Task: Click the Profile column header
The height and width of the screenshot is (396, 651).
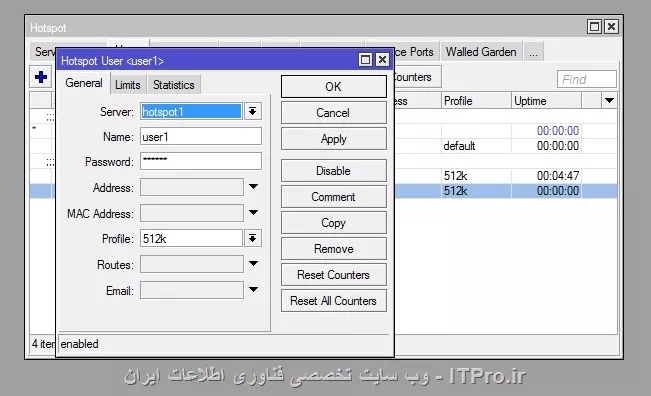Action: click(x=476, y=101)
